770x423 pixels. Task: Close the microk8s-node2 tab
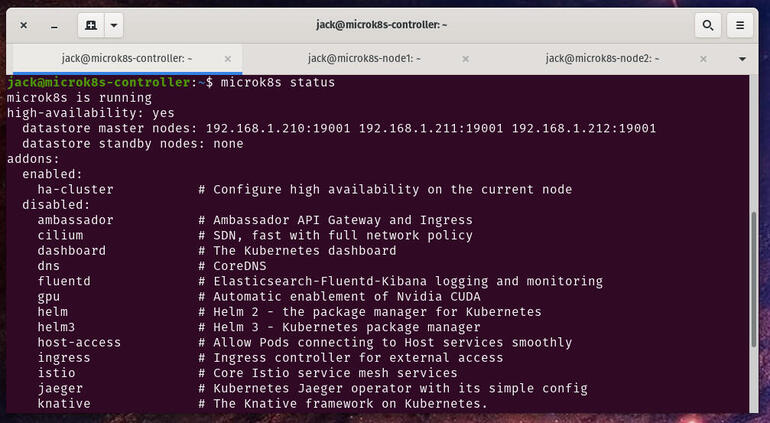tap(703, 59)
